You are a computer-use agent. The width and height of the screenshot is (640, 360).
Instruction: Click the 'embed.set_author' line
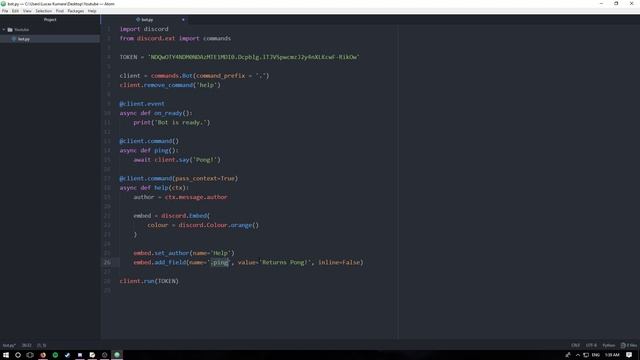click(184, 253)
